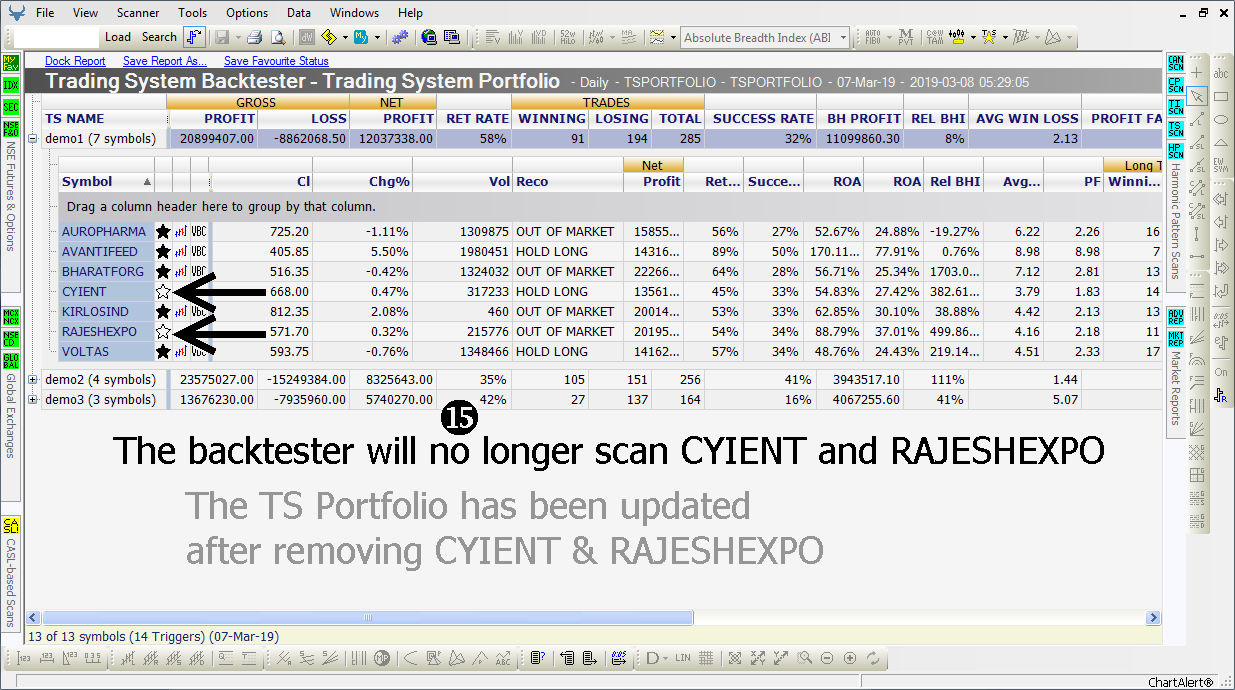Click the print icon in toolbar
The width and height of the screenshot is (1235, 690).
(255, 37)
